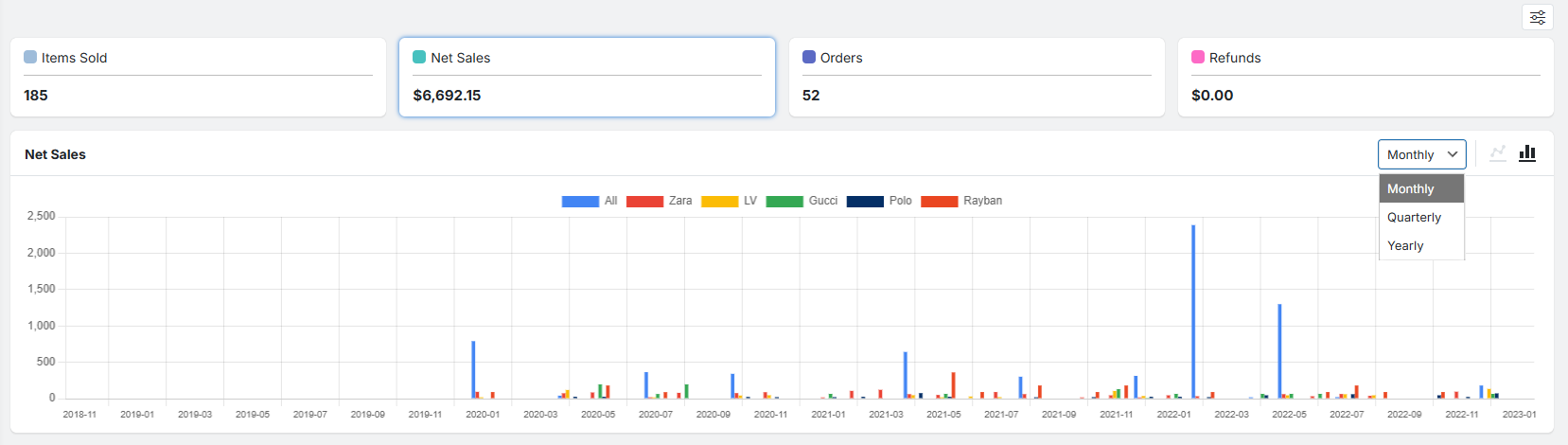Switch to bar chart view

[x=1527, y=153]
